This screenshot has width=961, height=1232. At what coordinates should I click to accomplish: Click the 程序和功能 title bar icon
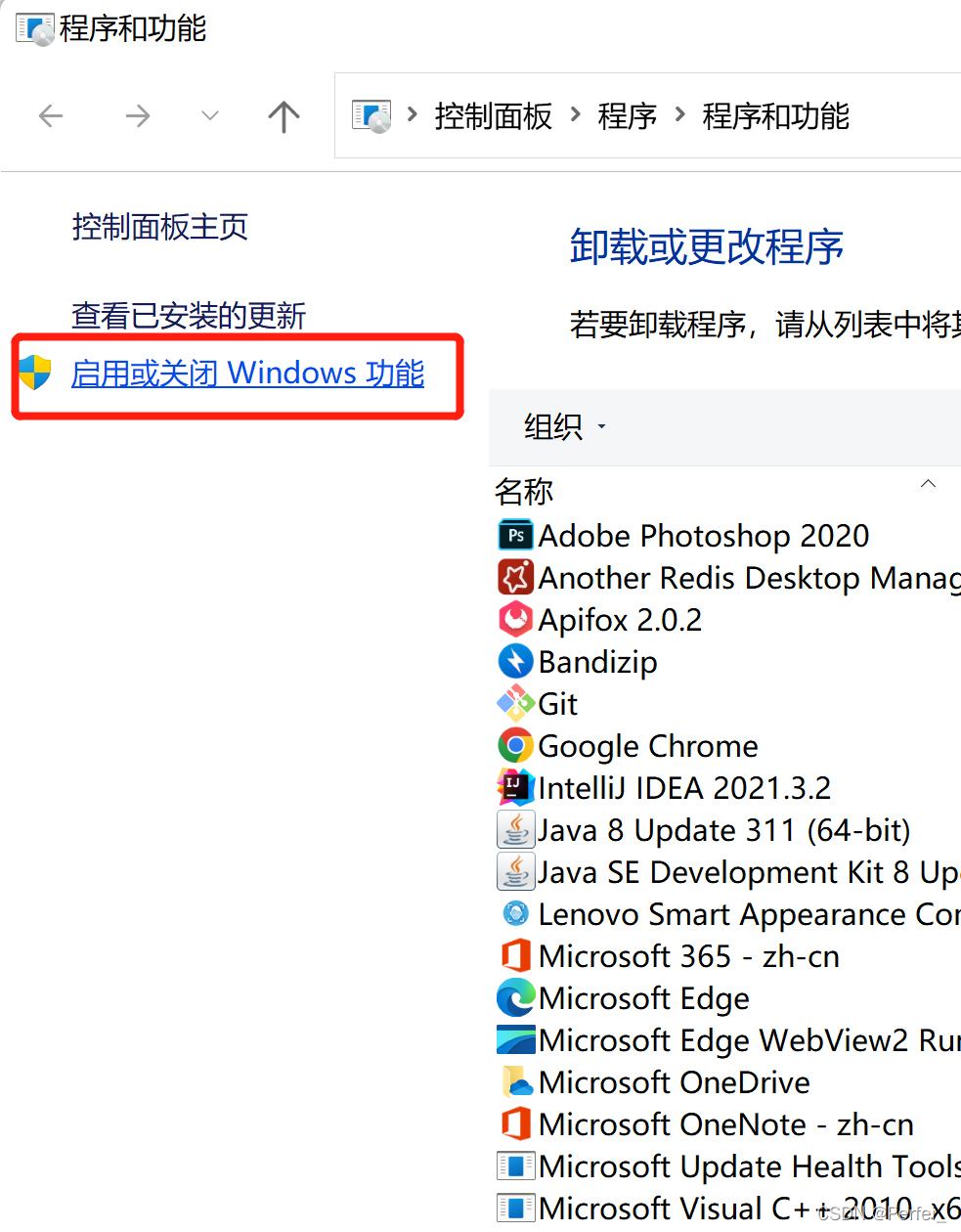coord(34,29)
